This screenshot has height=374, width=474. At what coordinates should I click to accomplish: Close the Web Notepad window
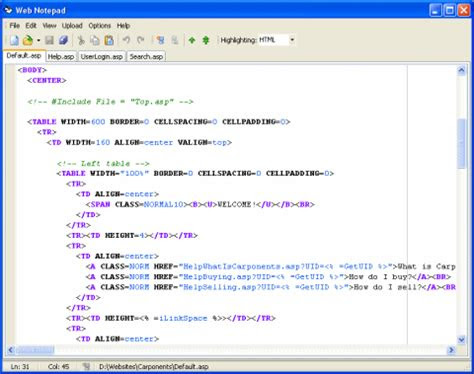point(464,10)
